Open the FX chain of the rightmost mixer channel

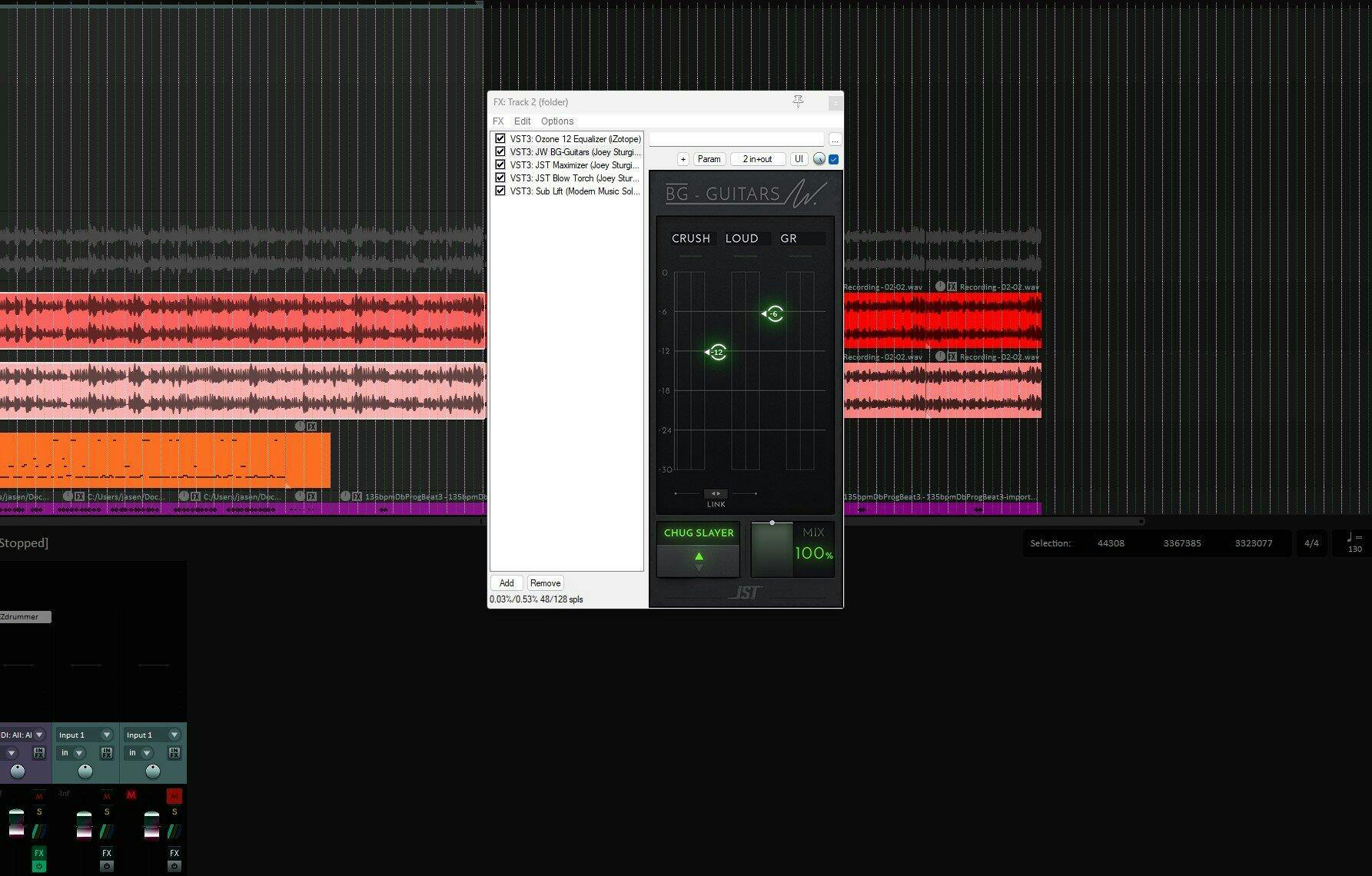pyautogui.click(x=174, y=853)
